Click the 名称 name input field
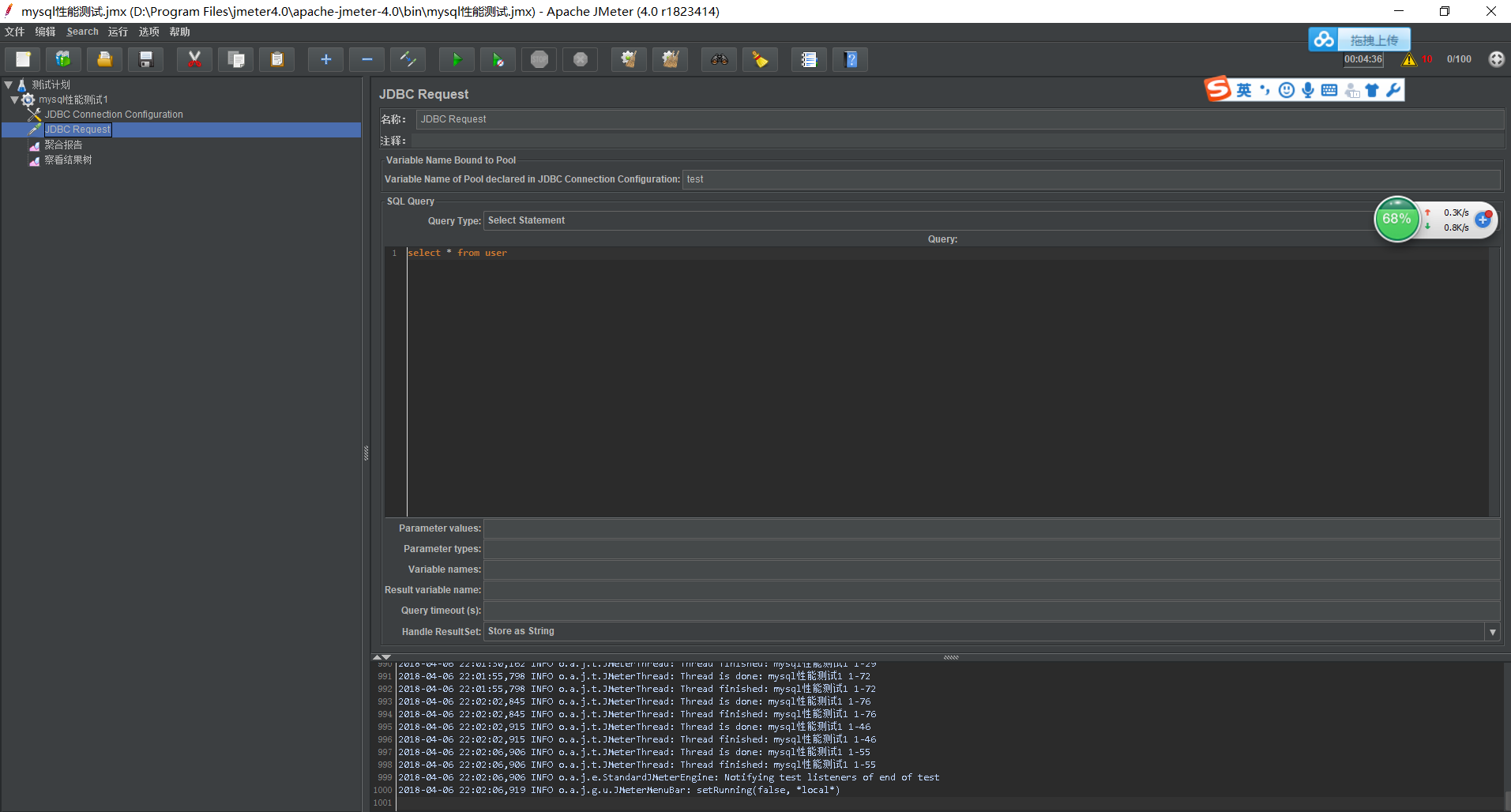The width and height of the screenshot is (1511, 812). click(x=960, y=119)
